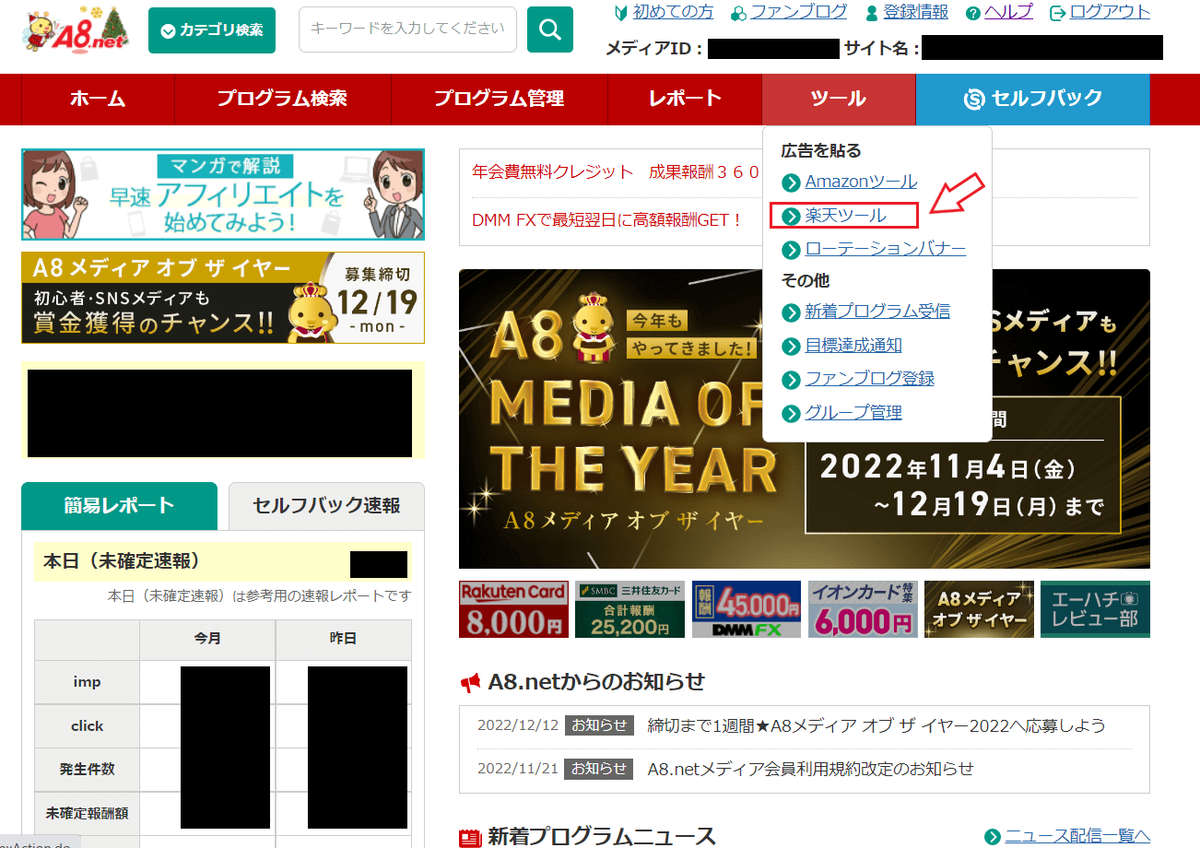Image resolution: width=1200 pixels, height=848 pixels.
Task: Click ヘルプ header link text
Action: (x=1009, y=13)
